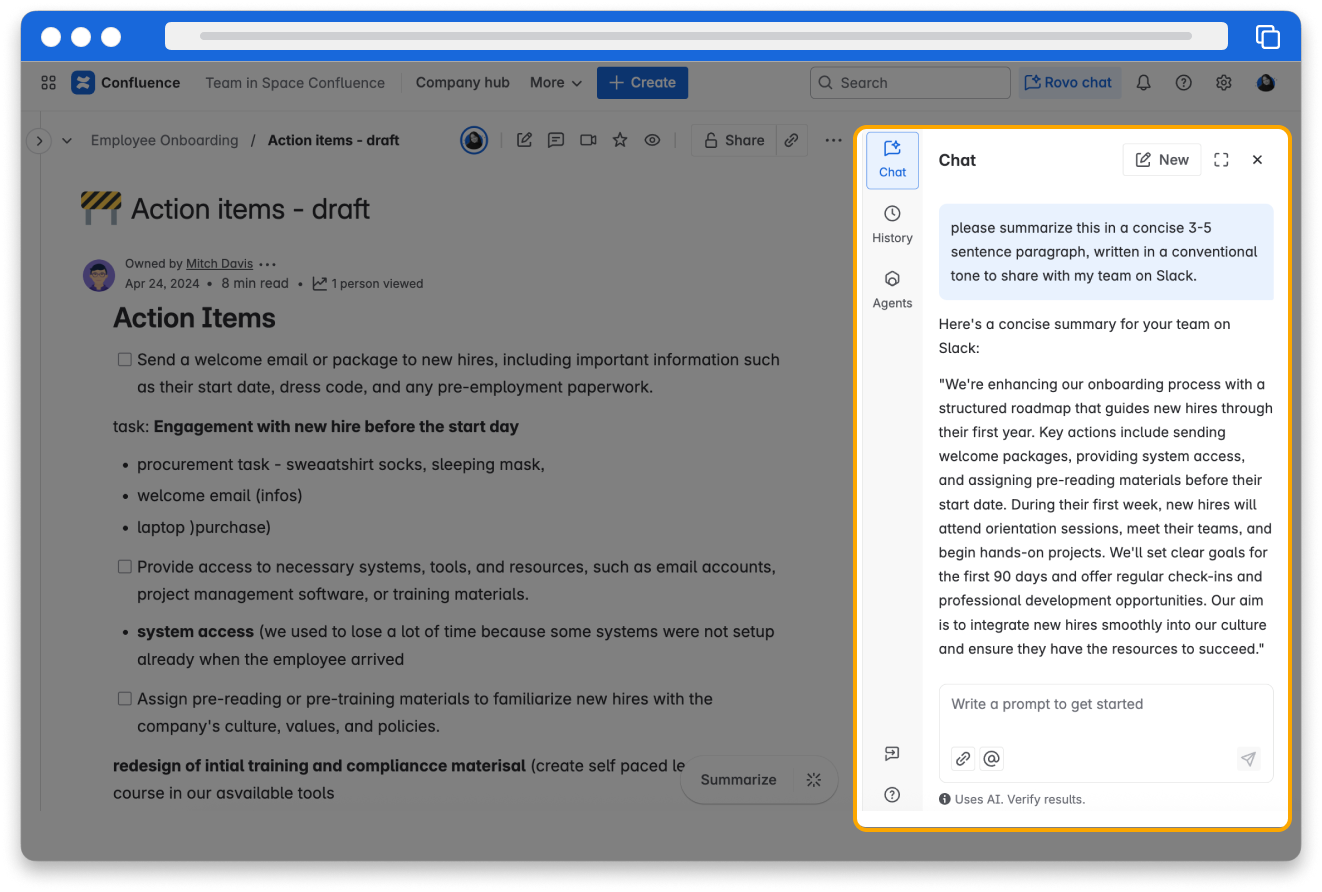
Task: Select the Chat tab in Rovo panel
Action: click(x=892, y=160)
